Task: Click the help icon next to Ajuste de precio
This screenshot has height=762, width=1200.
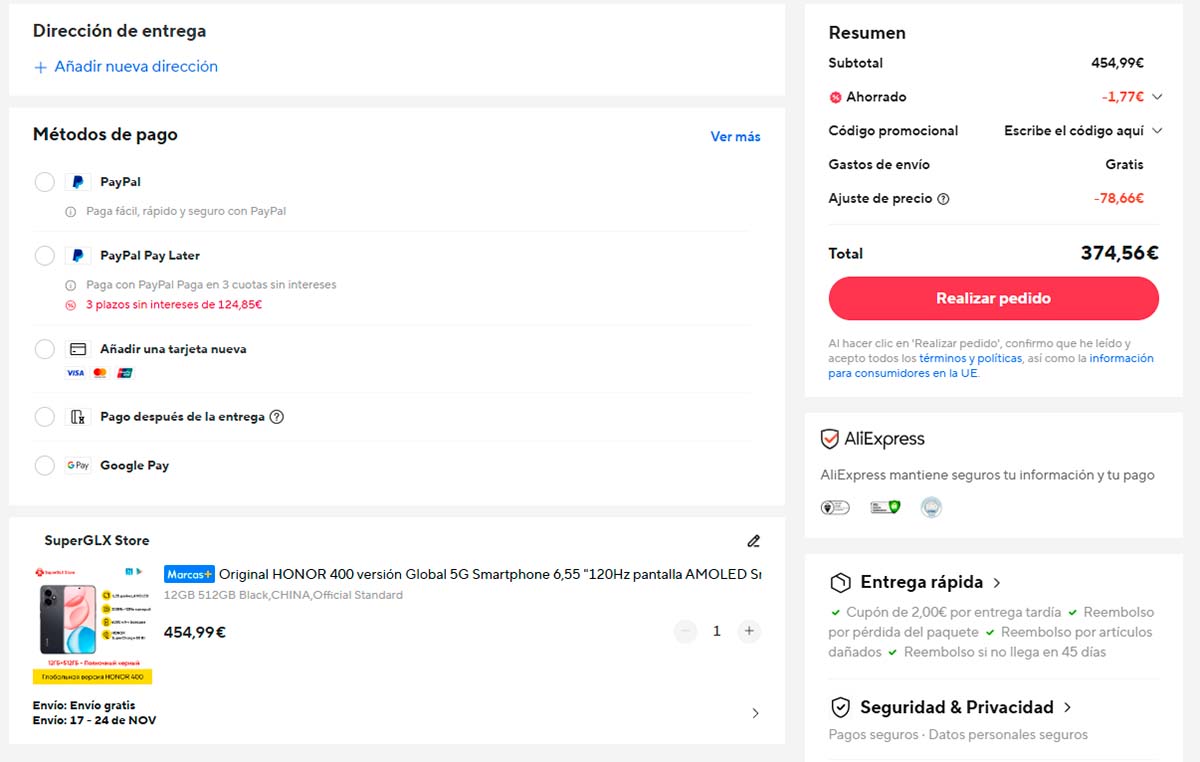Action: click(x=943, y=199)
